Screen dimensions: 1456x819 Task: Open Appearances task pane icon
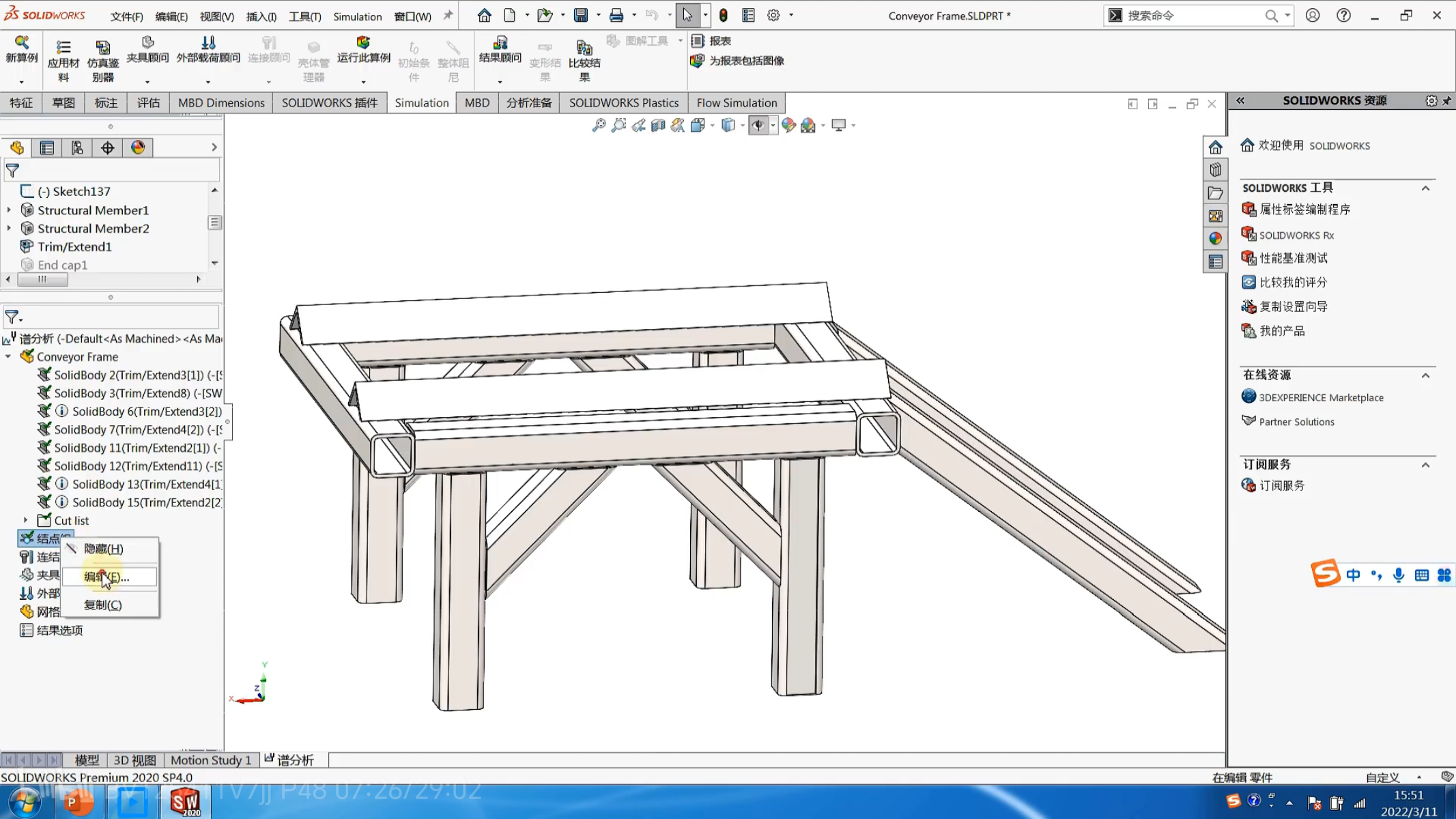pyautogui.click(x=1216, y=239)
